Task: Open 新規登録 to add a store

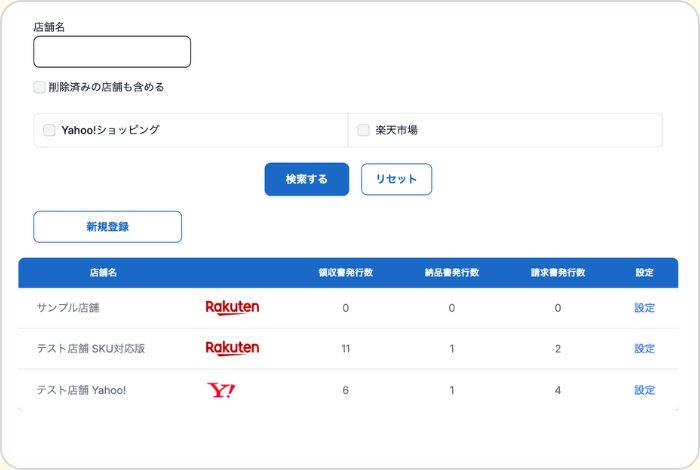Action: pos(108,227)
